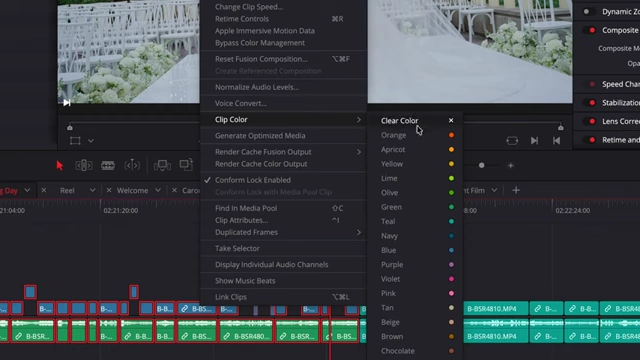Expand the Clip Color submenu arrow
The height and width of the screenshot is (360, 640).
click(x=359, y=120)
